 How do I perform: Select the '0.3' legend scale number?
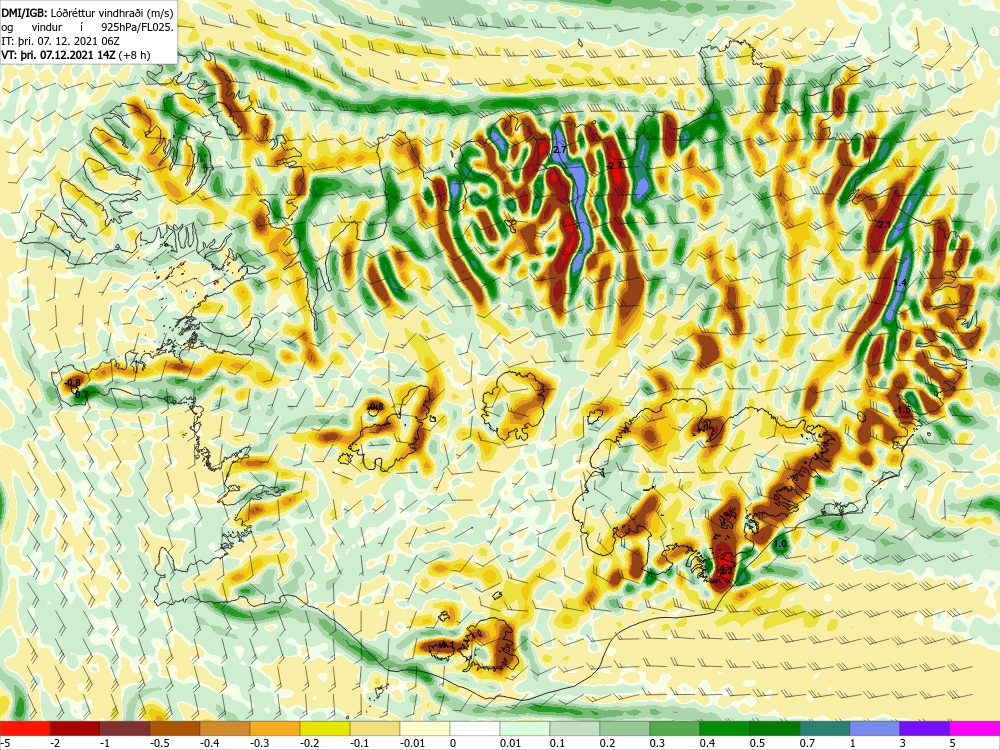tap(658, 743)
